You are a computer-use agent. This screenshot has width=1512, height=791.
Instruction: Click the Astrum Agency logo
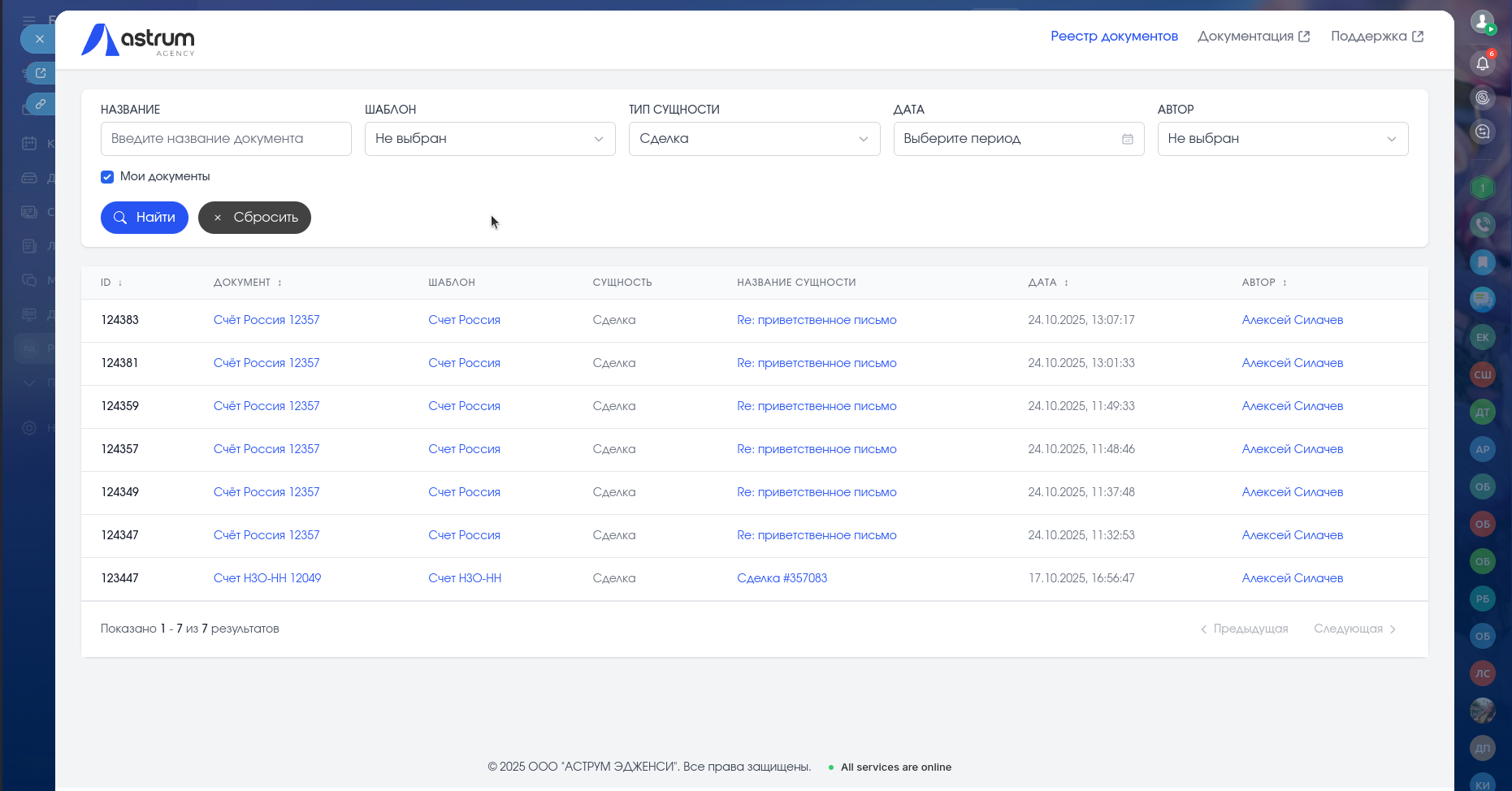click(138, 40)
